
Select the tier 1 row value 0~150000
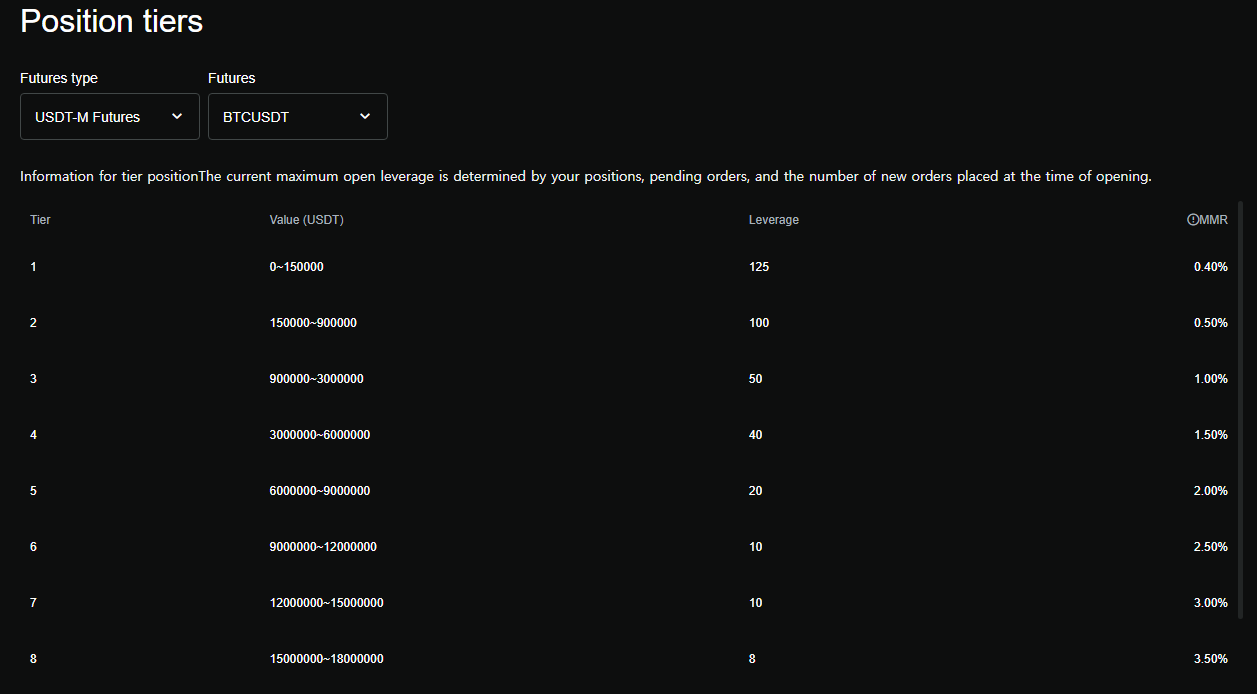(x=296, y=267)
